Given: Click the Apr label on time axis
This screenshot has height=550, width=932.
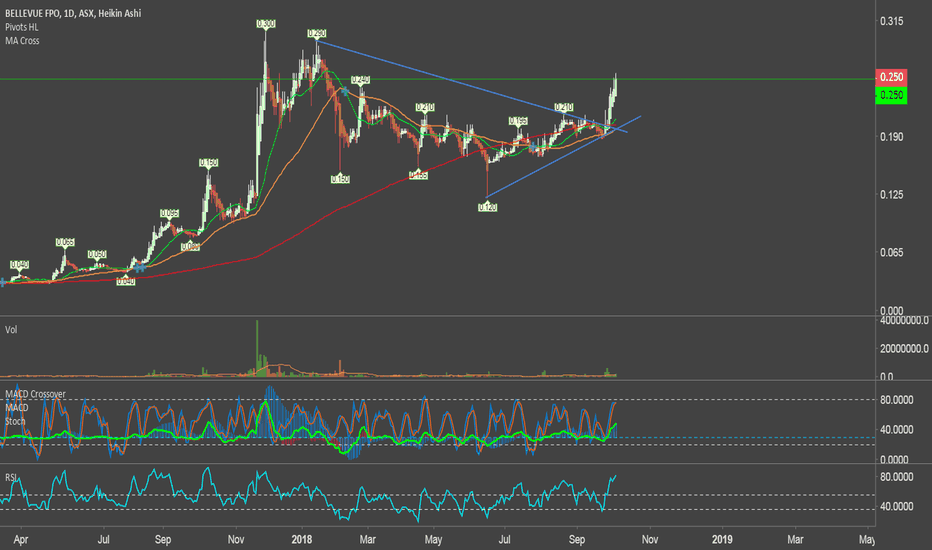Looking at the screenshot, I should tap(21, 539).
